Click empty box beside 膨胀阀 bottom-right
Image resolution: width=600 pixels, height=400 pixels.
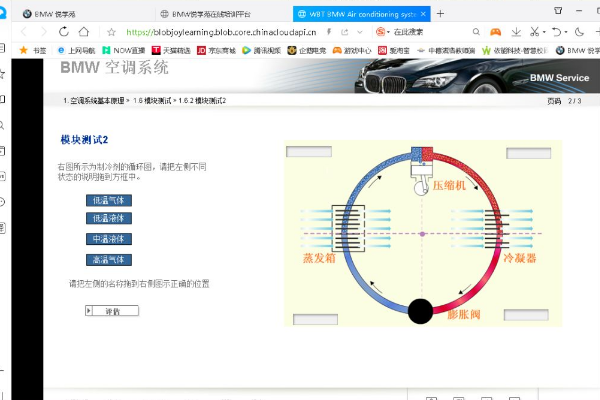coord(526,315)
